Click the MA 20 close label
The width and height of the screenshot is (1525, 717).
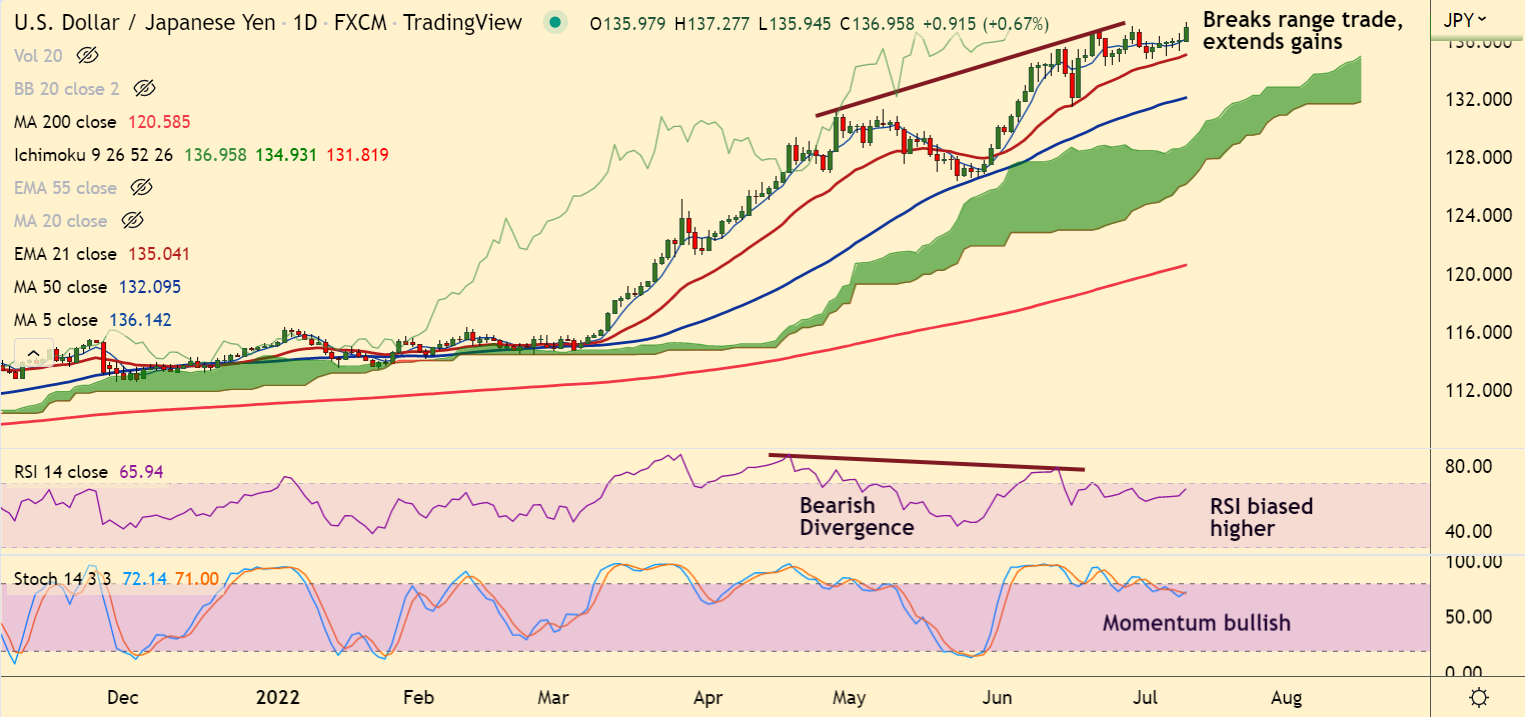[61, 221]
